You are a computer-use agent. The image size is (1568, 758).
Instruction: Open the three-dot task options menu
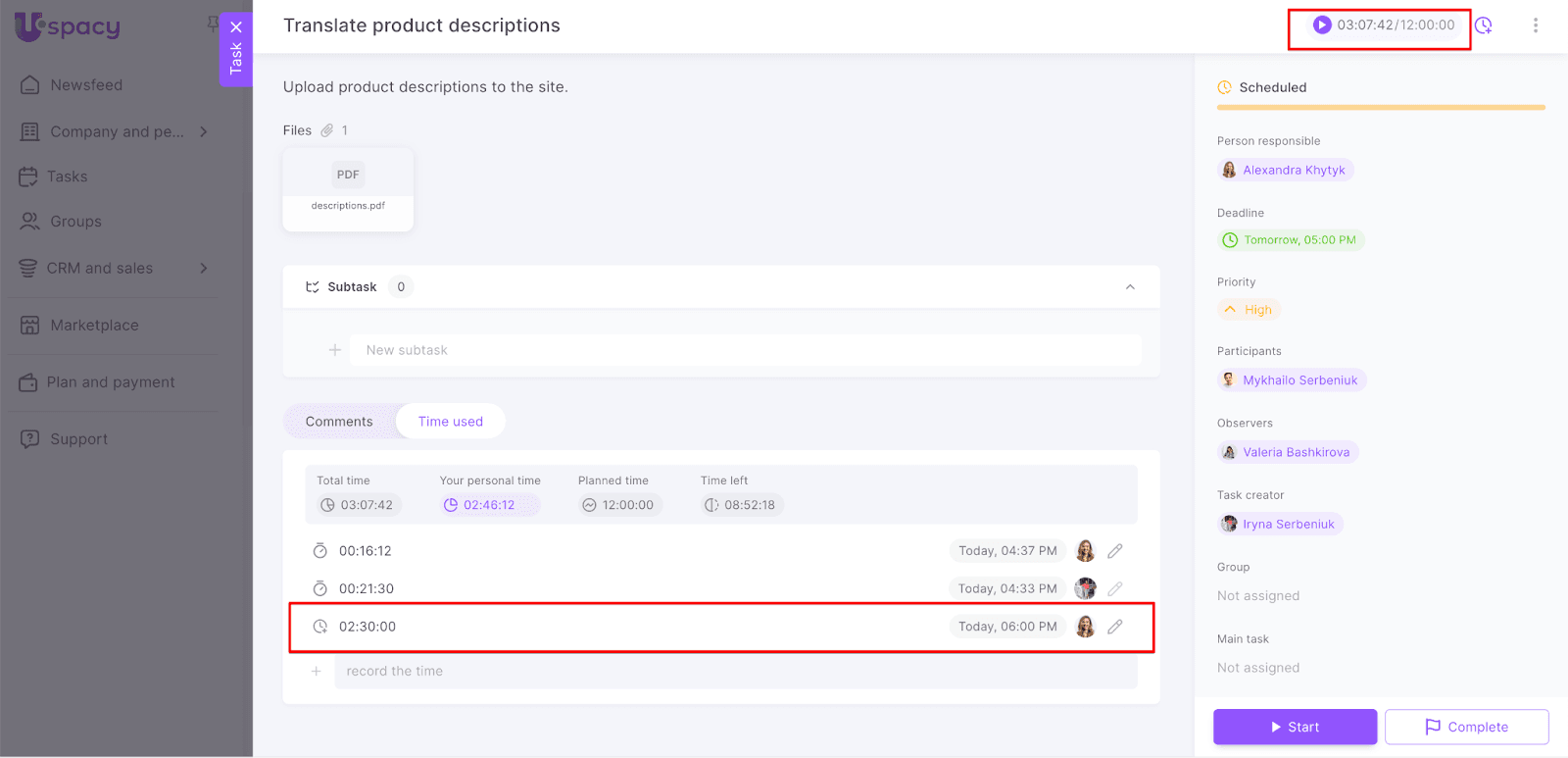[1535, 25]
